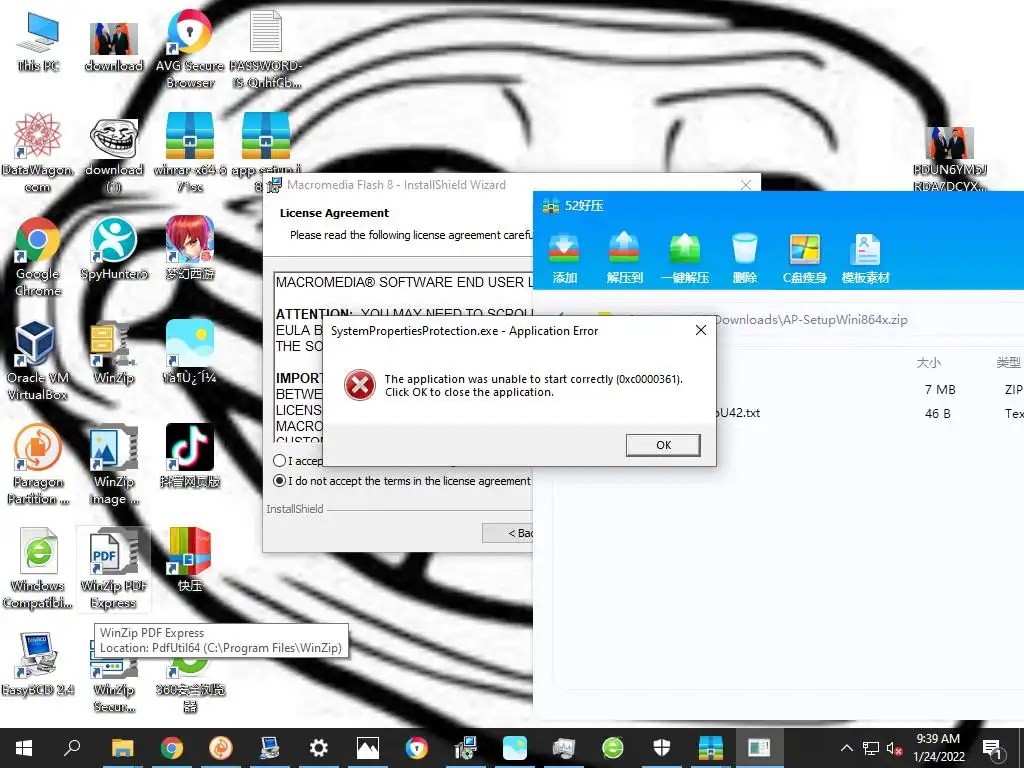This screenshot has width=1024, height=768.
Task: Close the SystemPropertiesProtection error dialog
Action: [701, 330]
